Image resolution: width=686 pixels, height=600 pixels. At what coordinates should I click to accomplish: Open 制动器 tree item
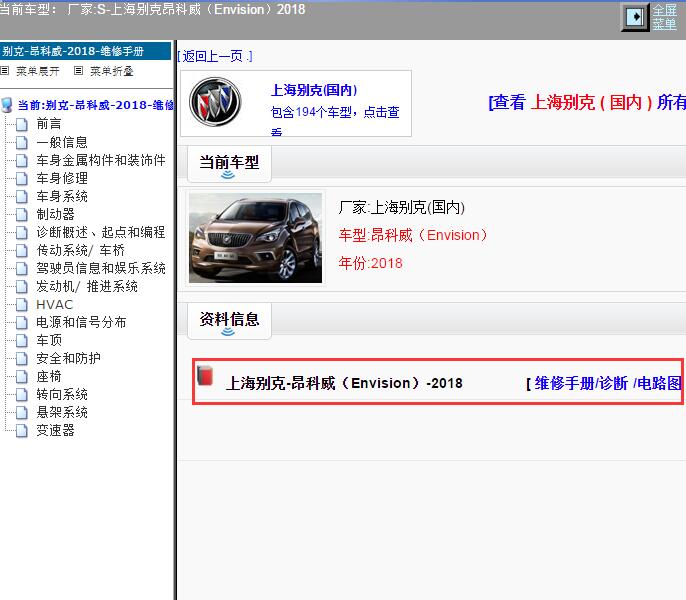coord(56,214)
